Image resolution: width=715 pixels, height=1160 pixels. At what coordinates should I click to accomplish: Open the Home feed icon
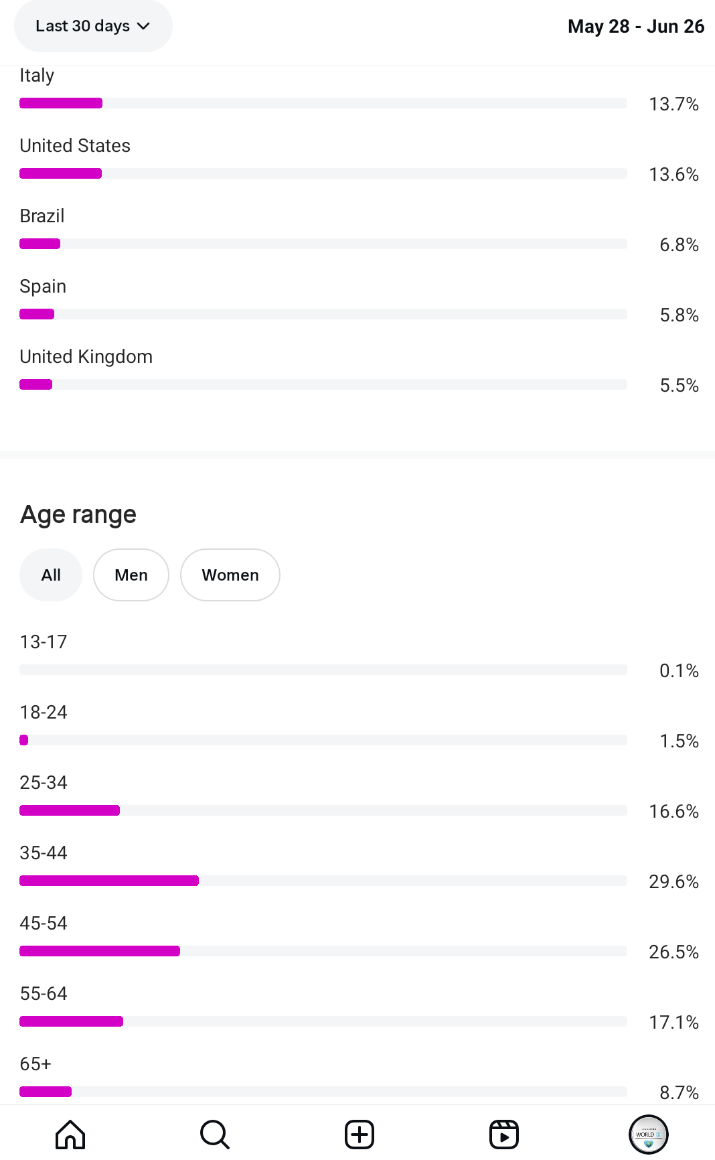tap(70, 1134)
